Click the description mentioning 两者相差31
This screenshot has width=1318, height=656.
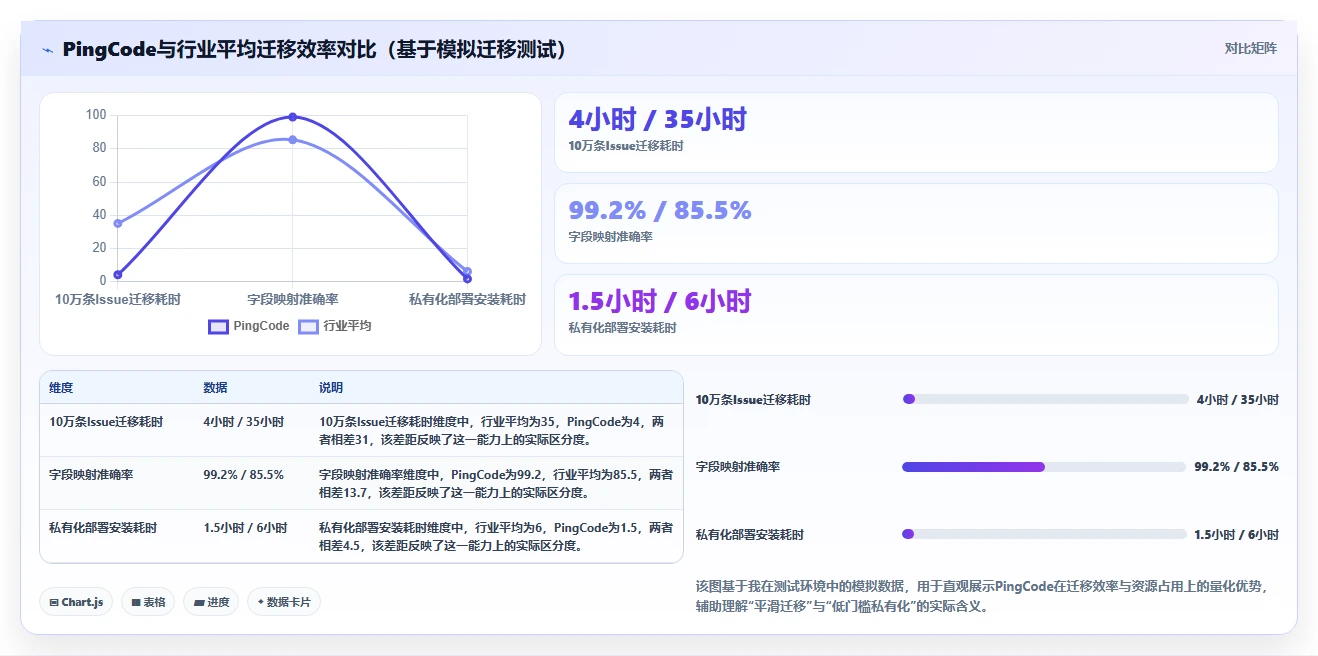[x=492, y=431]
